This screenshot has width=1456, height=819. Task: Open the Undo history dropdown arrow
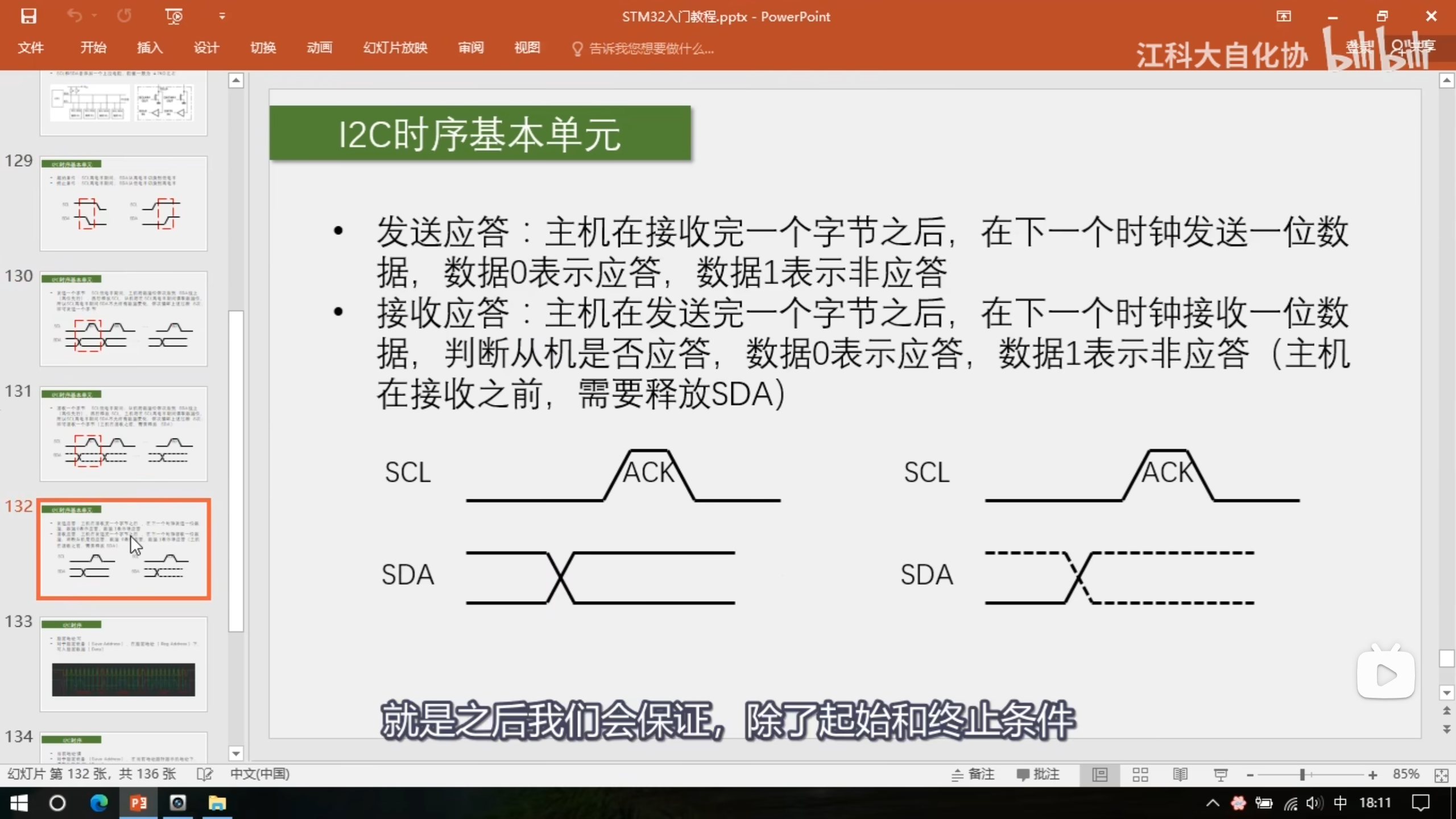(x=94, y=16)
